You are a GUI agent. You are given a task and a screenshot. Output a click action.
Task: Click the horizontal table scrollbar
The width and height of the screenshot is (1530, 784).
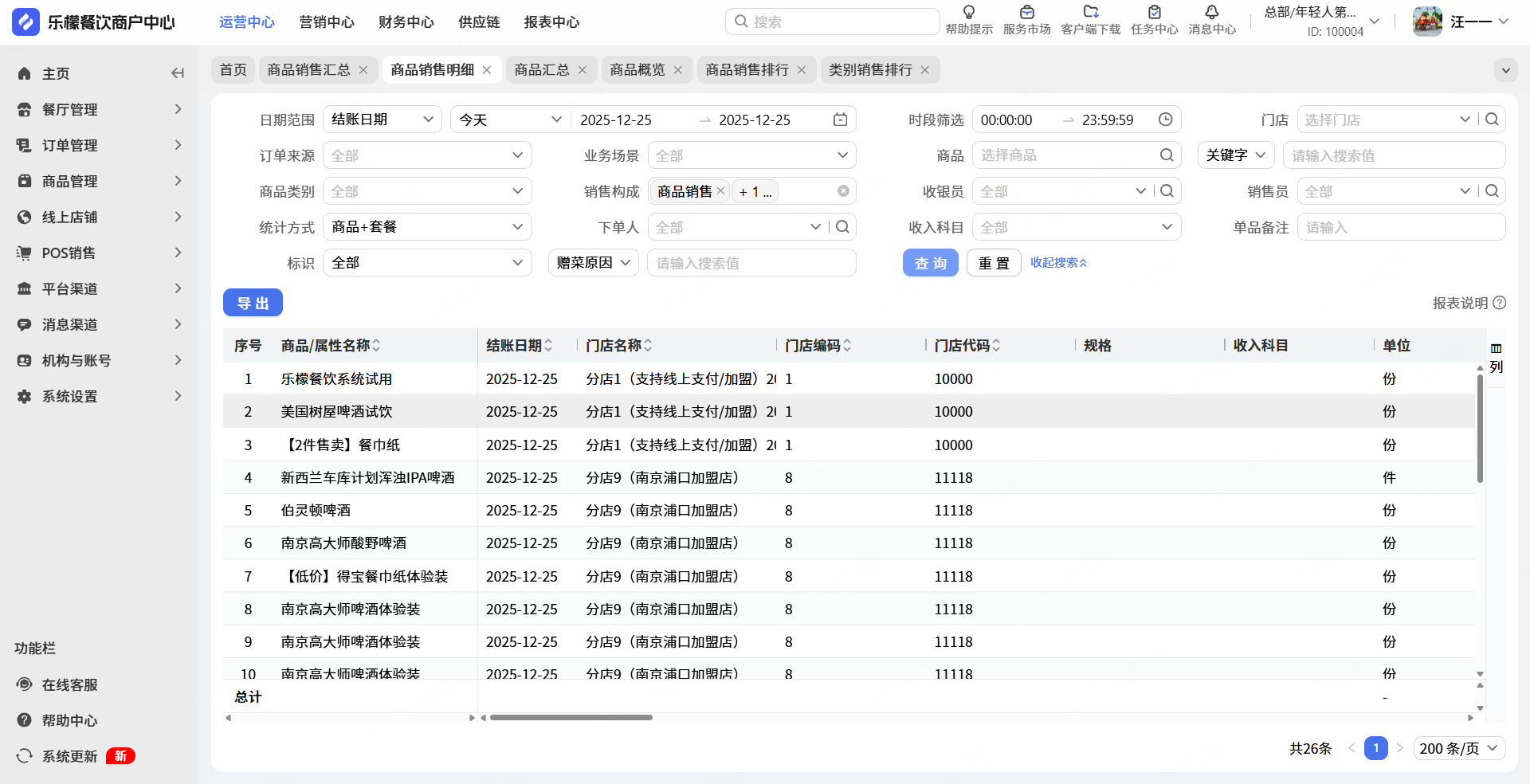571,718
